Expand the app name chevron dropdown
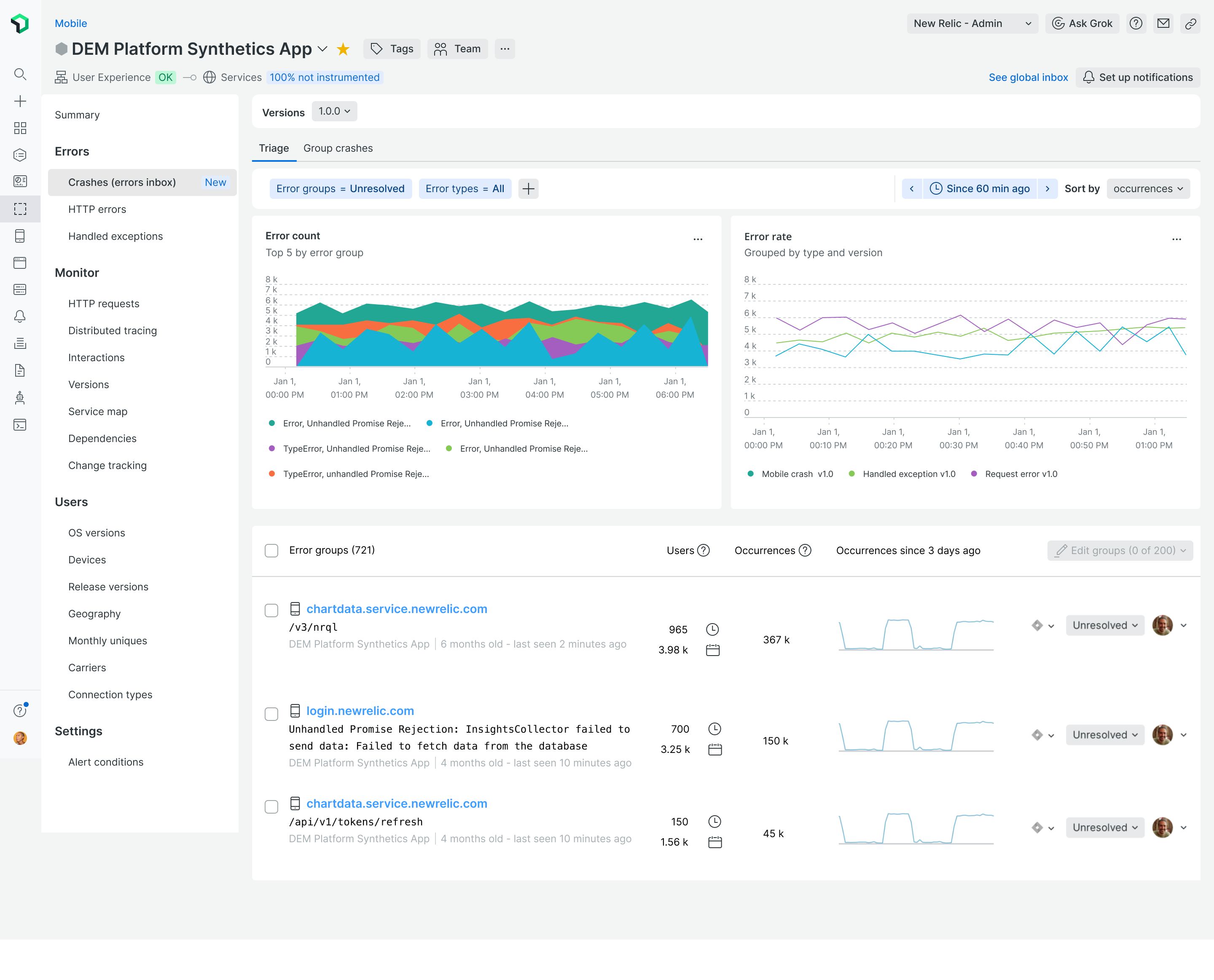 (x=322, y=49)
